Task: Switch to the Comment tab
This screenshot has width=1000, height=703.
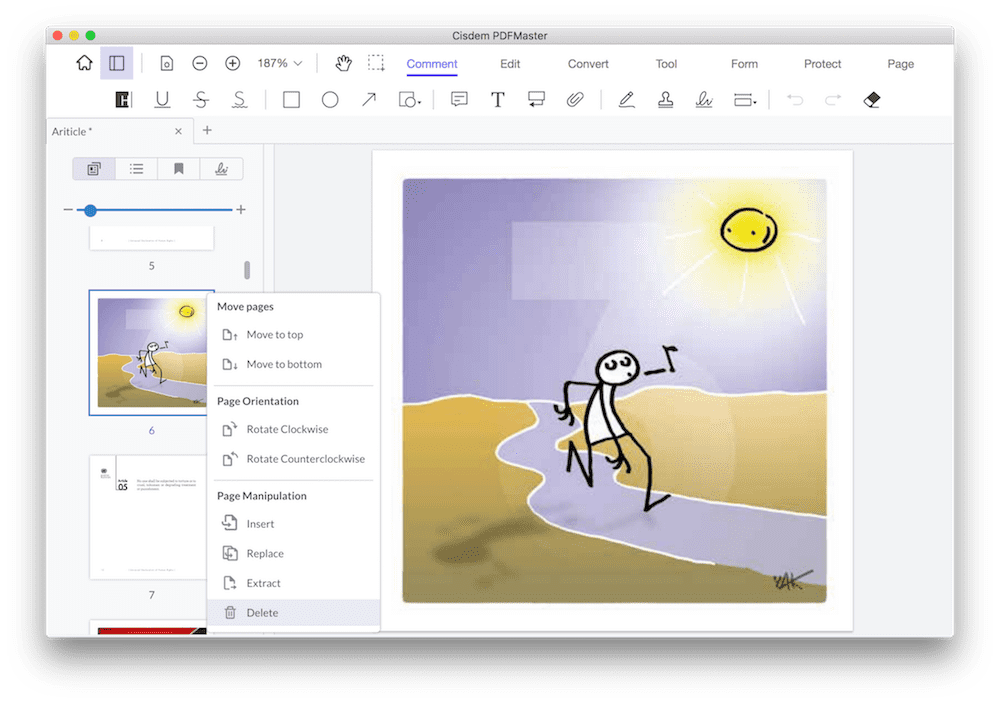Action: (x=432, y=64)
